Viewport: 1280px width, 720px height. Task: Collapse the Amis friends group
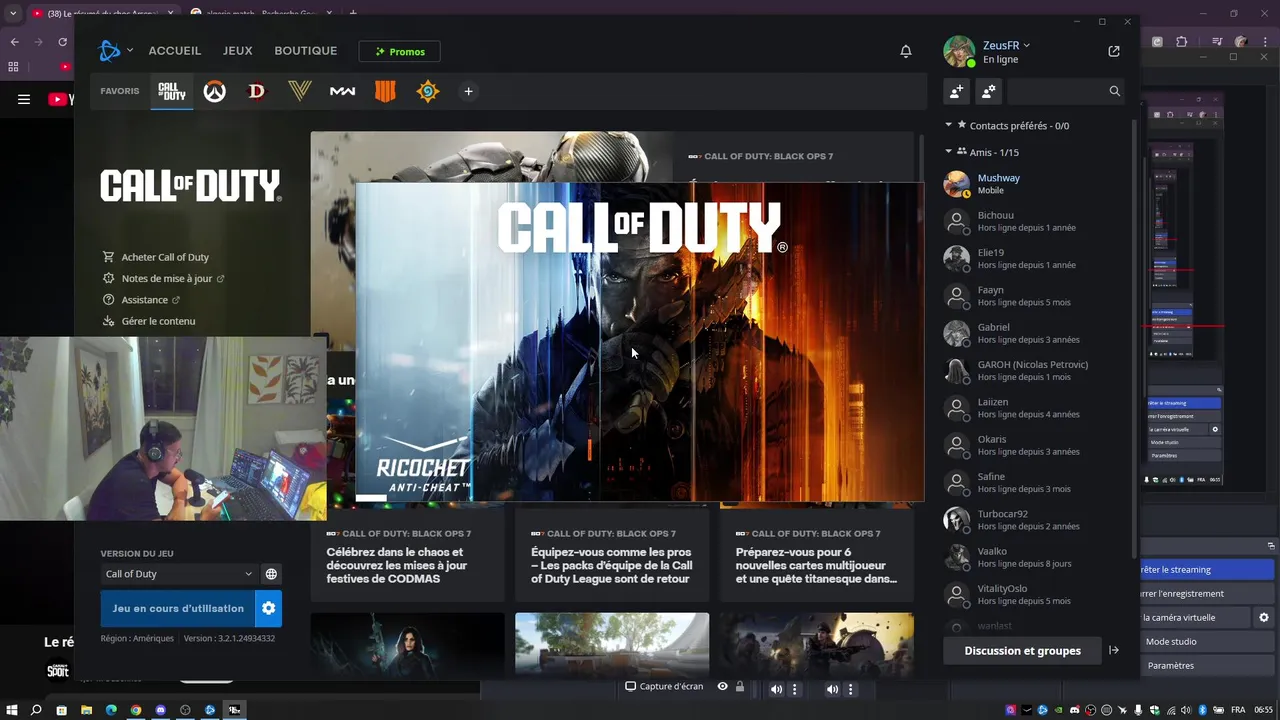(948, 152)
